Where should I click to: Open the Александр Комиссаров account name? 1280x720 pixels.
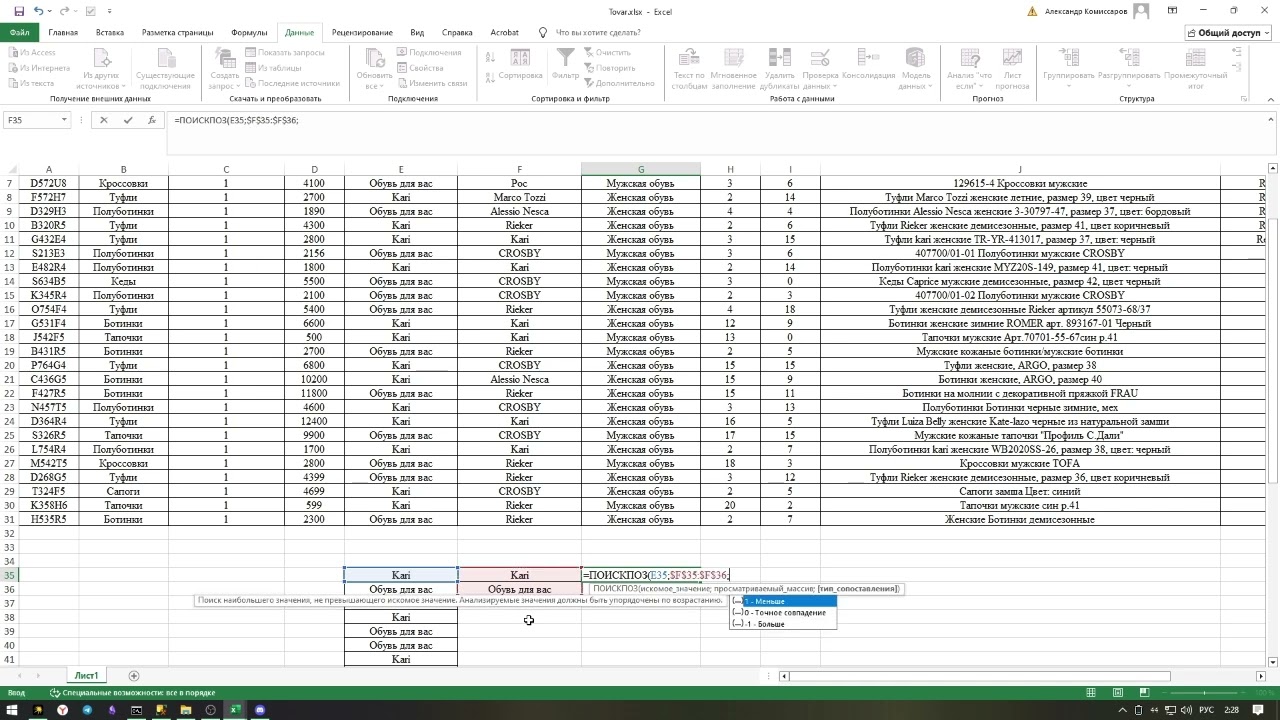click(x=1085, y=12)
